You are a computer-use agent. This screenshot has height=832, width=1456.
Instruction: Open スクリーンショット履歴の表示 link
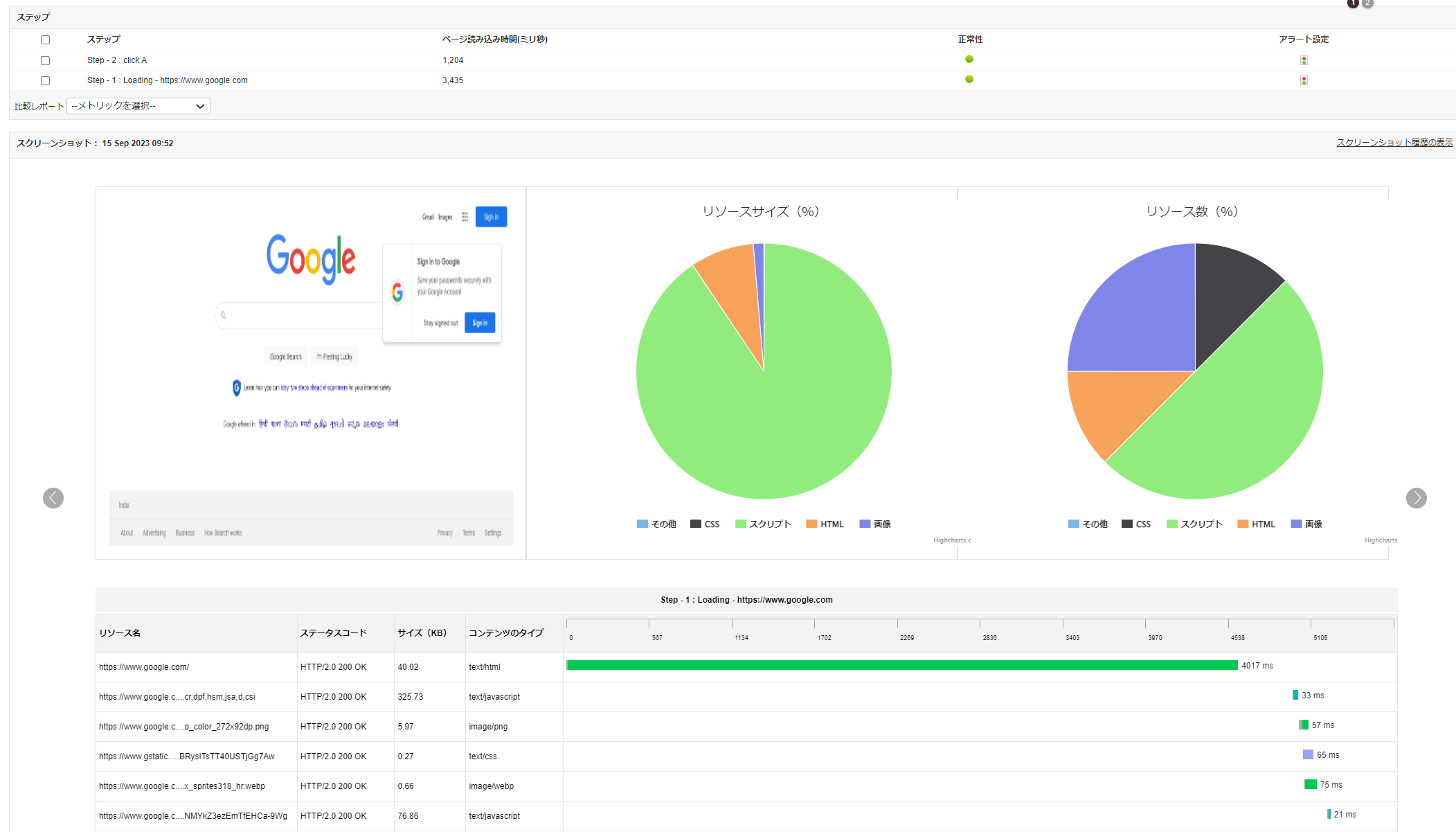1394,143
